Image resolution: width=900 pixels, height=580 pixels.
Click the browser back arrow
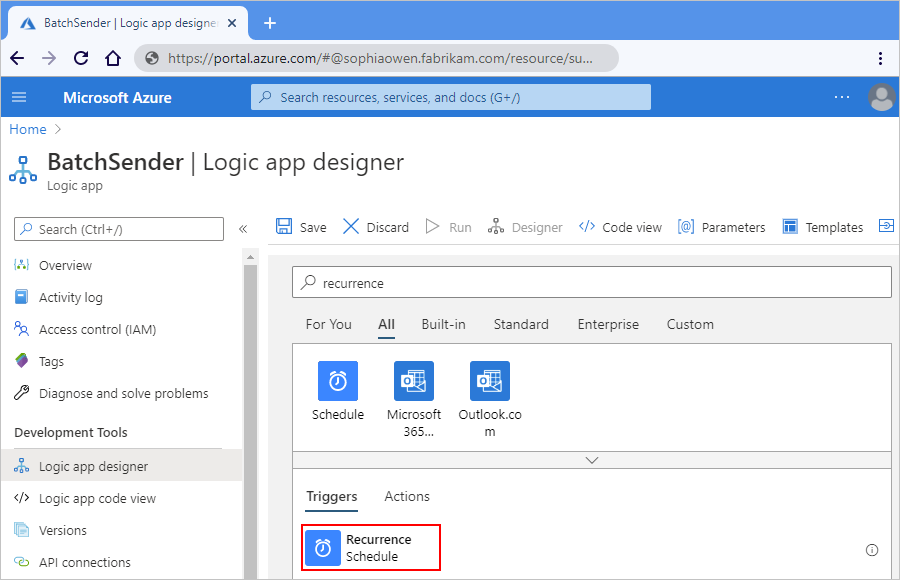(x=17, y=58)
